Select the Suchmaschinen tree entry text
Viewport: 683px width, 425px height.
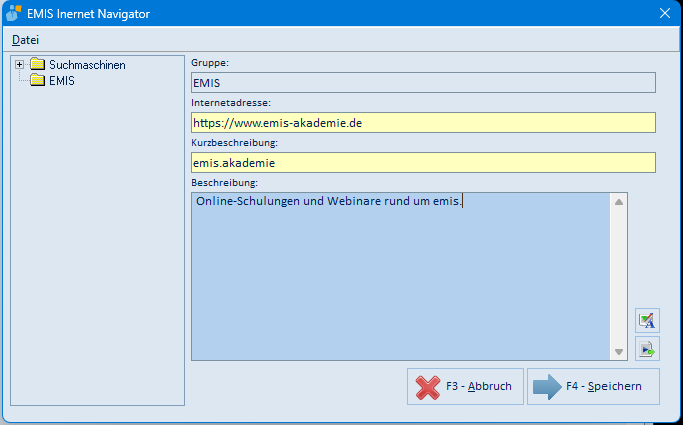tap(87, 65)
